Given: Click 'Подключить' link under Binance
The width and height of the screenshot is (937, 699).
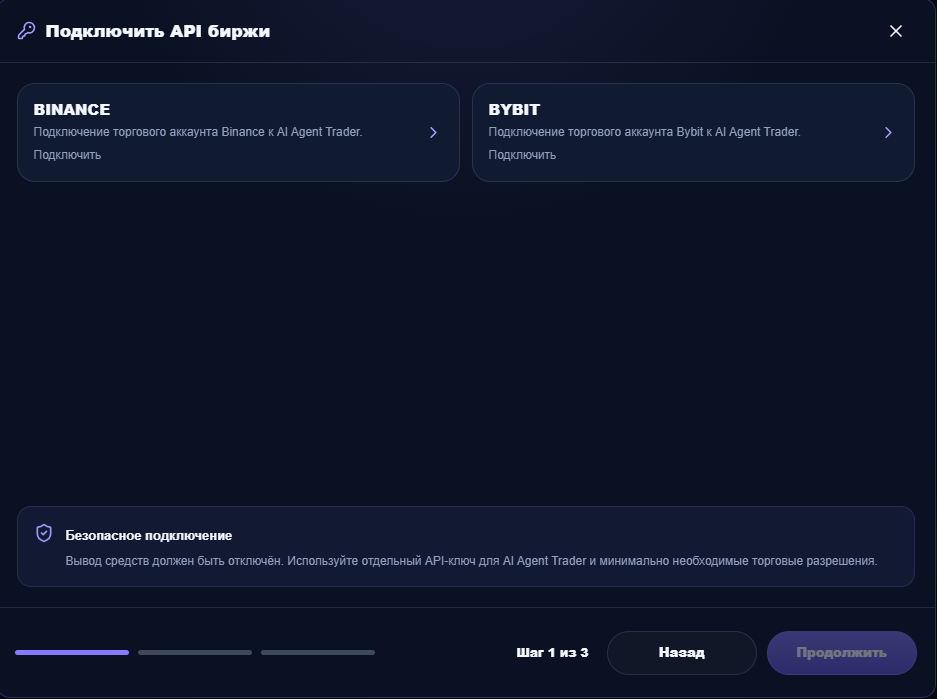Looking at the screenshot, I should (x=67, y=155).
